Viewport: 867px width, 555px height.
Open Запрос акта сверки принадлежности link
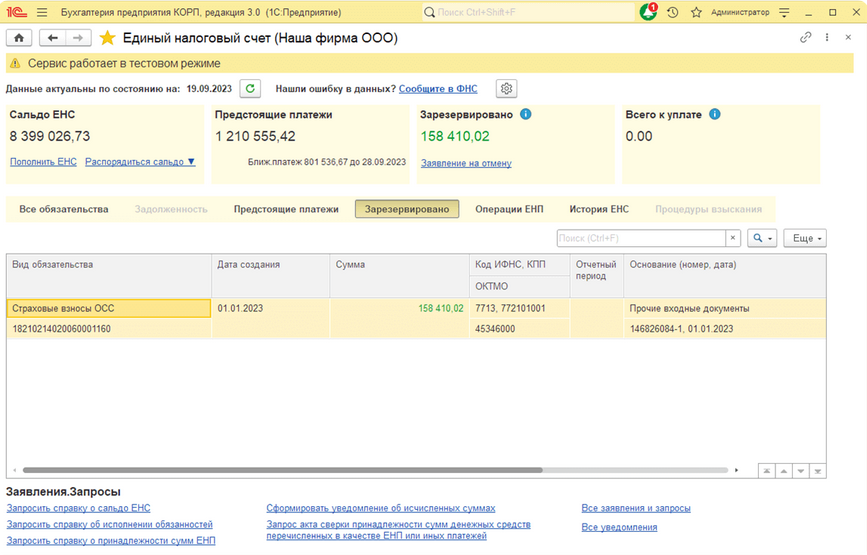(x=398, y=530)
